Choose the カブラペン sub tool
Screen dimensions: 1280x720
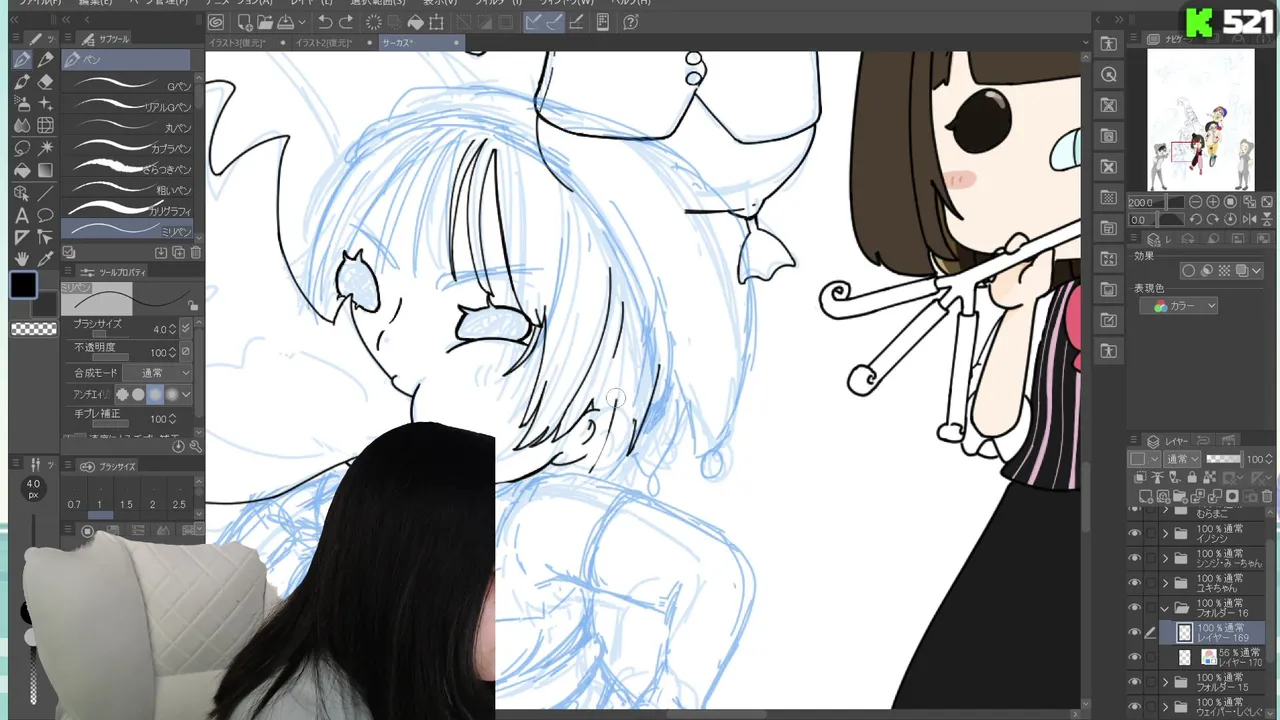tap(128, 149)
